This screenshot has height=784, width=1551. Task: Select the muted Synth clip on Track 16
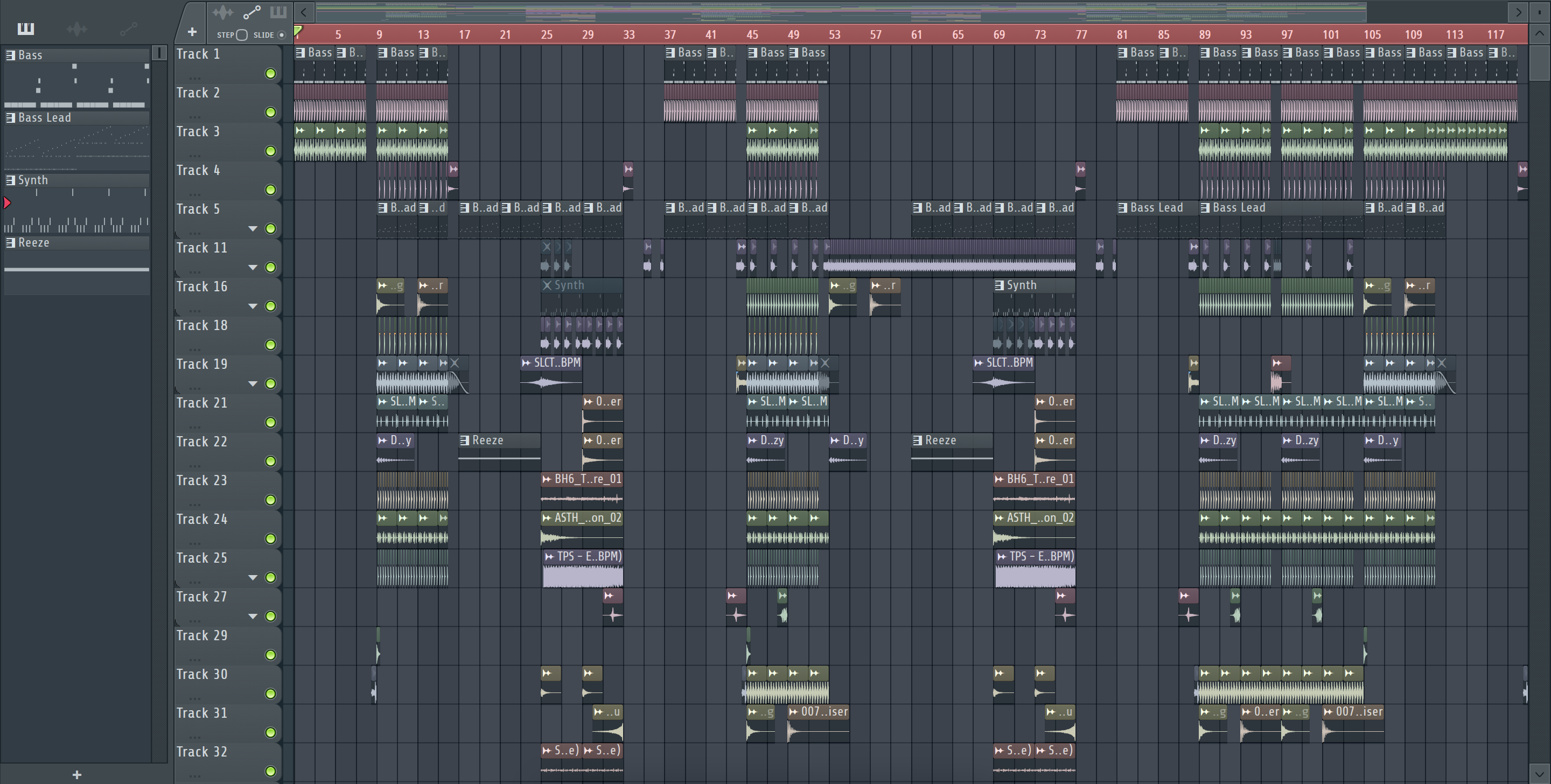pos(582,297)
